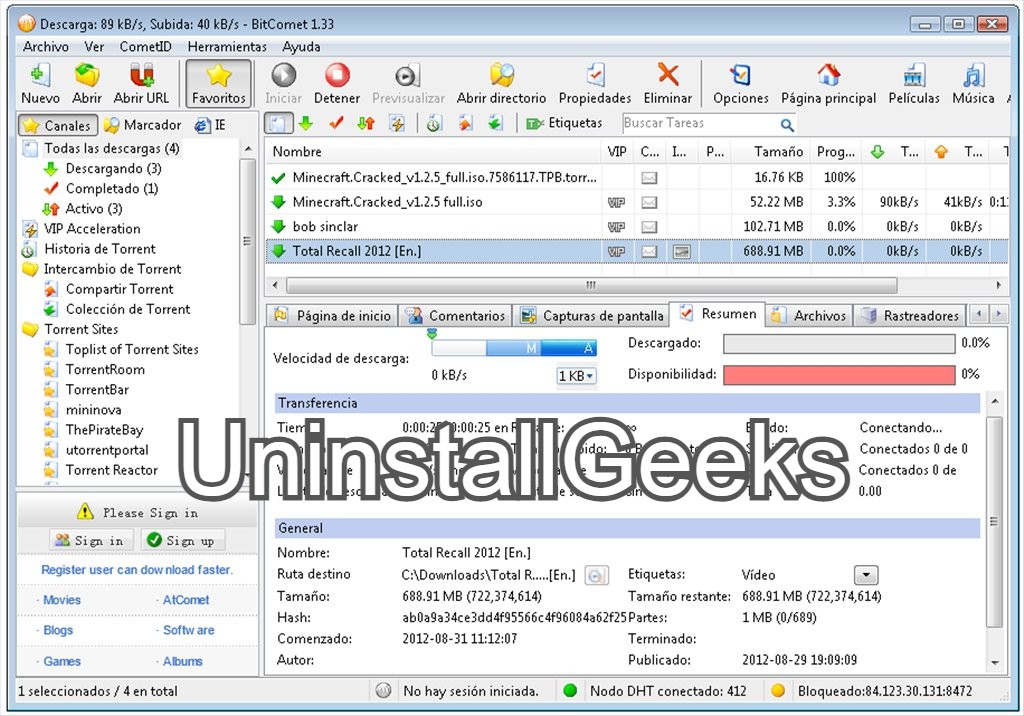Screen dimensions: 1024x716
Task: Open the Ayuda menu
Action: (x=301, y=46)
